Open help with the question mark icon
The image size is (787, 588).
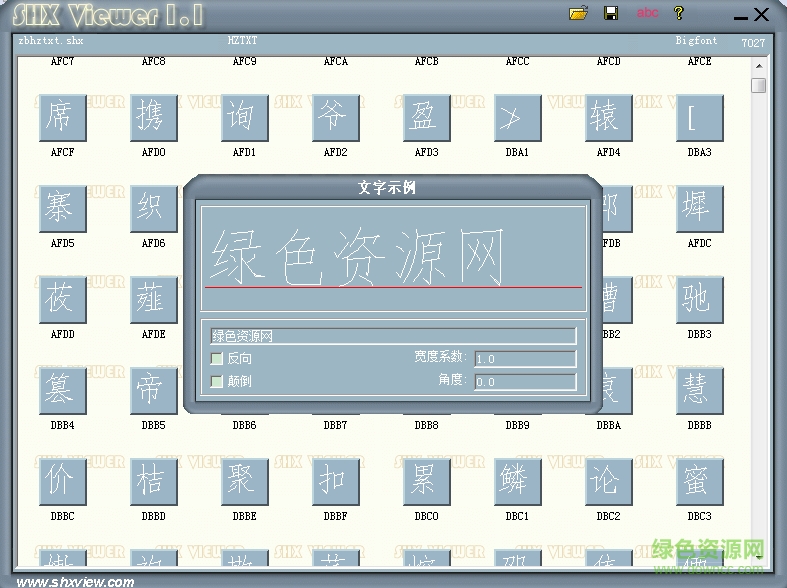pyautogui.click(x=679, y=13)
